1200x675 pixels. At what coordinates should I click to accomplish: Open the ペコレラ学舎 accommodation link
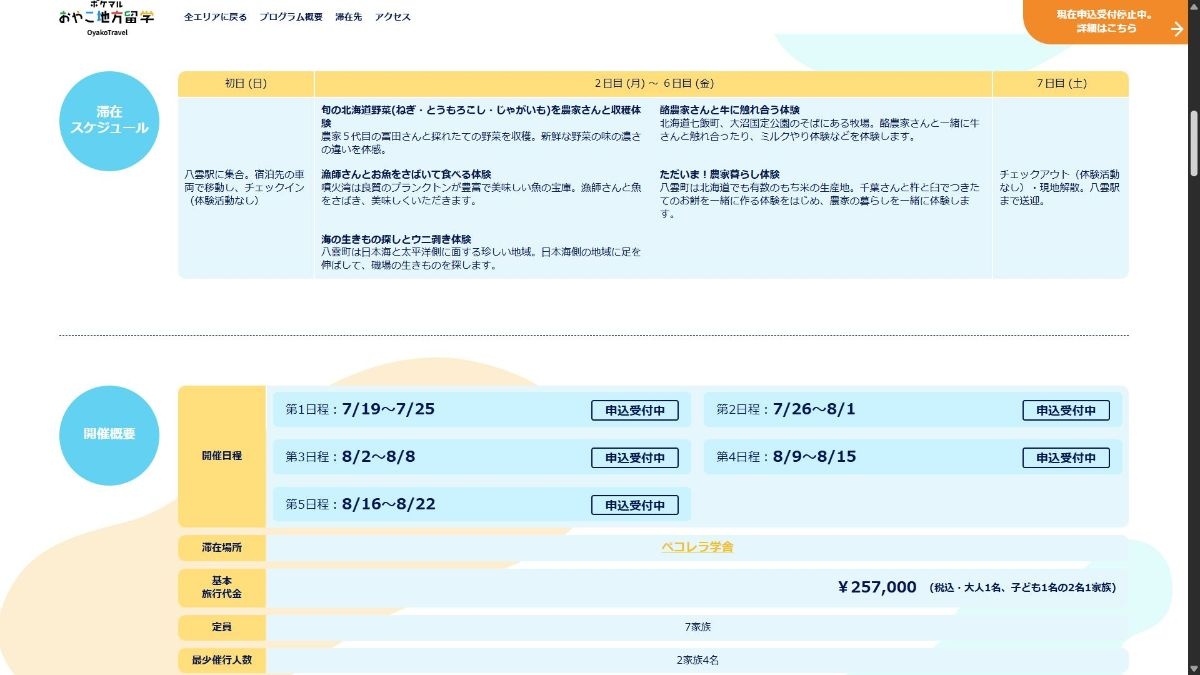click(x=697, y=547)
